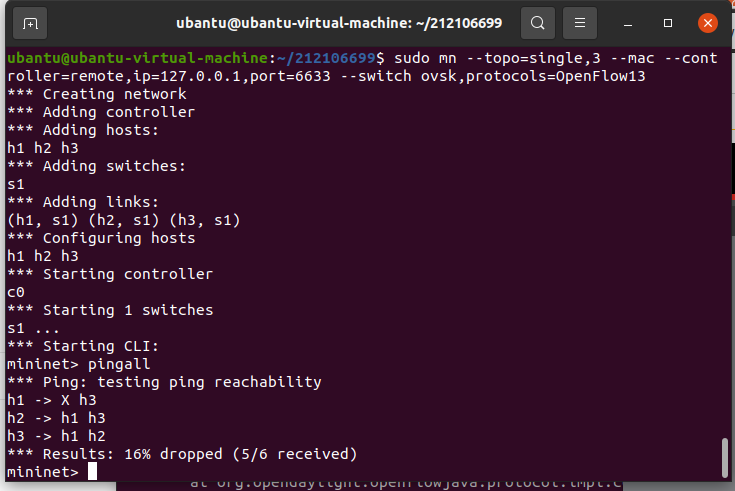
Task: Click the terminal scrollbar thumb
Action: click(725, 457)
